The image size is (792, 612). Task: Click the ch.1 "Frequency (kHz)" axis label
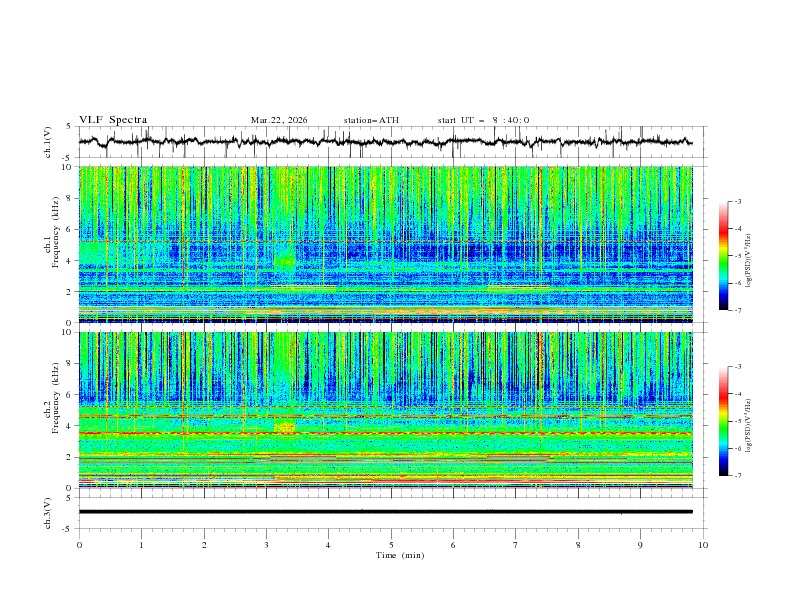(x=56, y=232)
